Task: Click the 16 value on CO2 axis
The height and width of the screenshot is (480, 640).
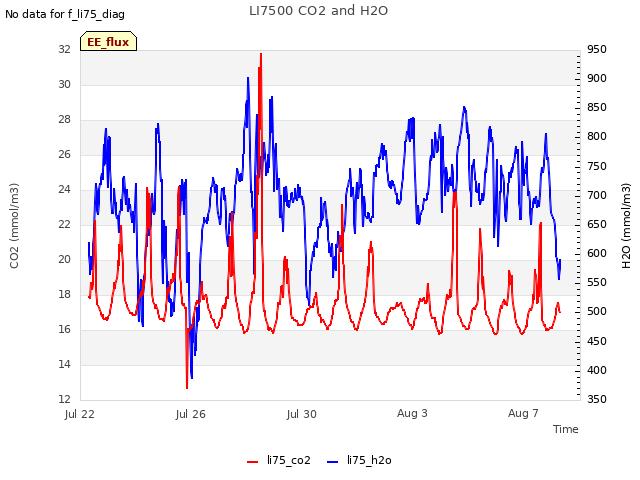Action: pos(64,329)
